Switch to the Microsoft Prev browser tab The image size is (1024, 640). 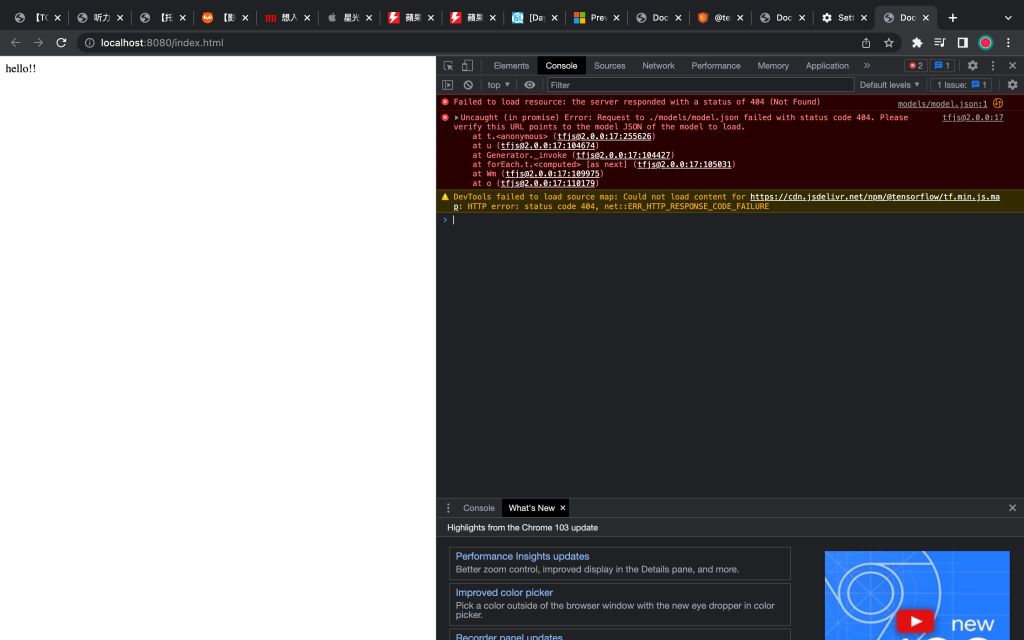597,18
